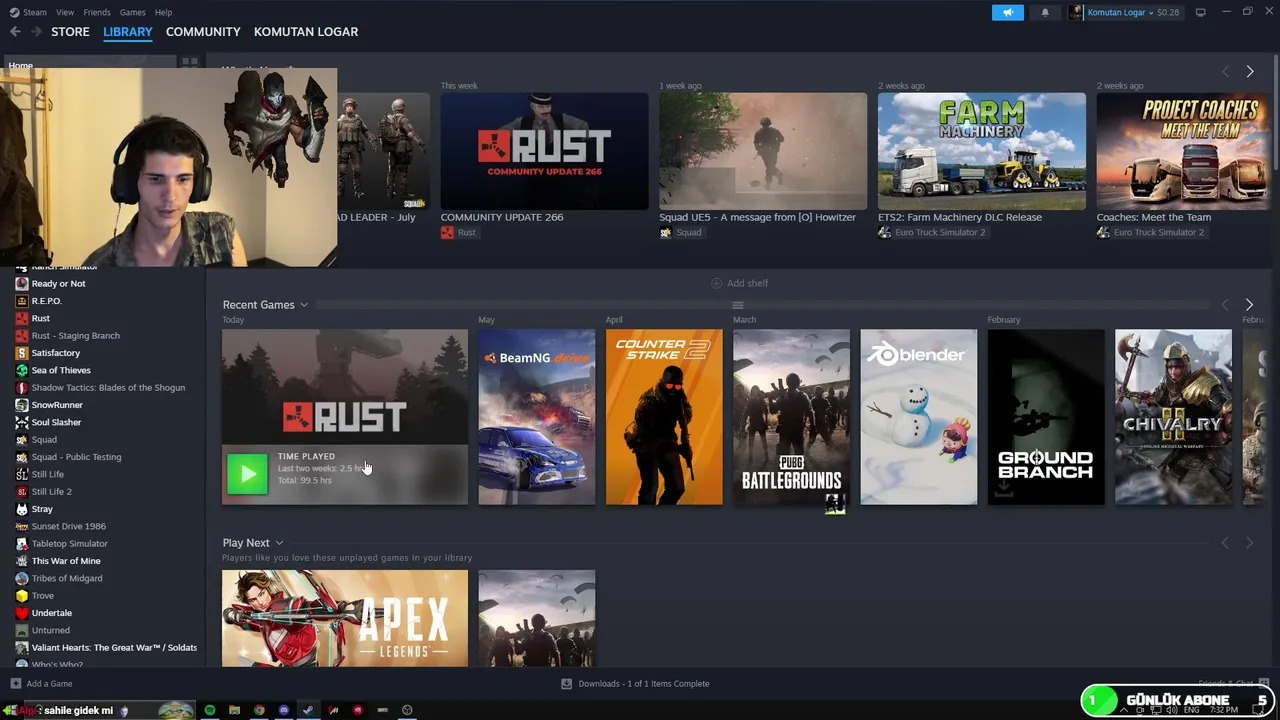Screen dimensions: 1280x720
Task: Click the wallet balance $0.28
Action: click(1168, 12)
